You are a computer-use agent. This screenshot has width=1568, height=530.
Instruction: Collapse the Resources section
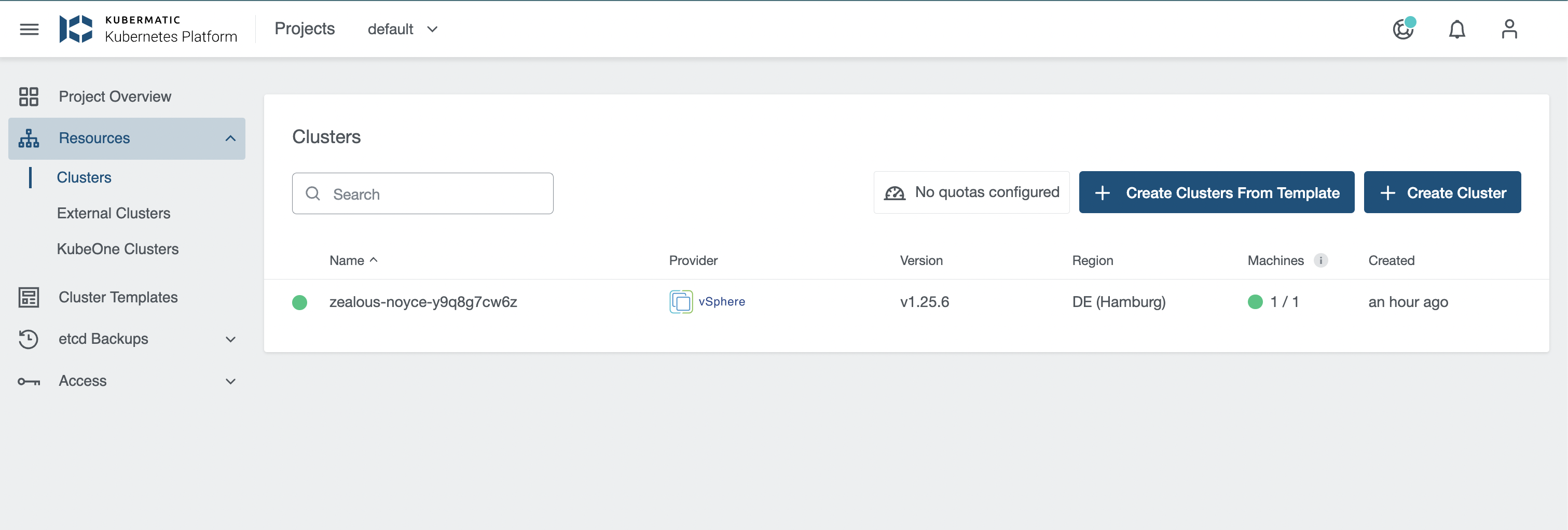pos(230,139)
